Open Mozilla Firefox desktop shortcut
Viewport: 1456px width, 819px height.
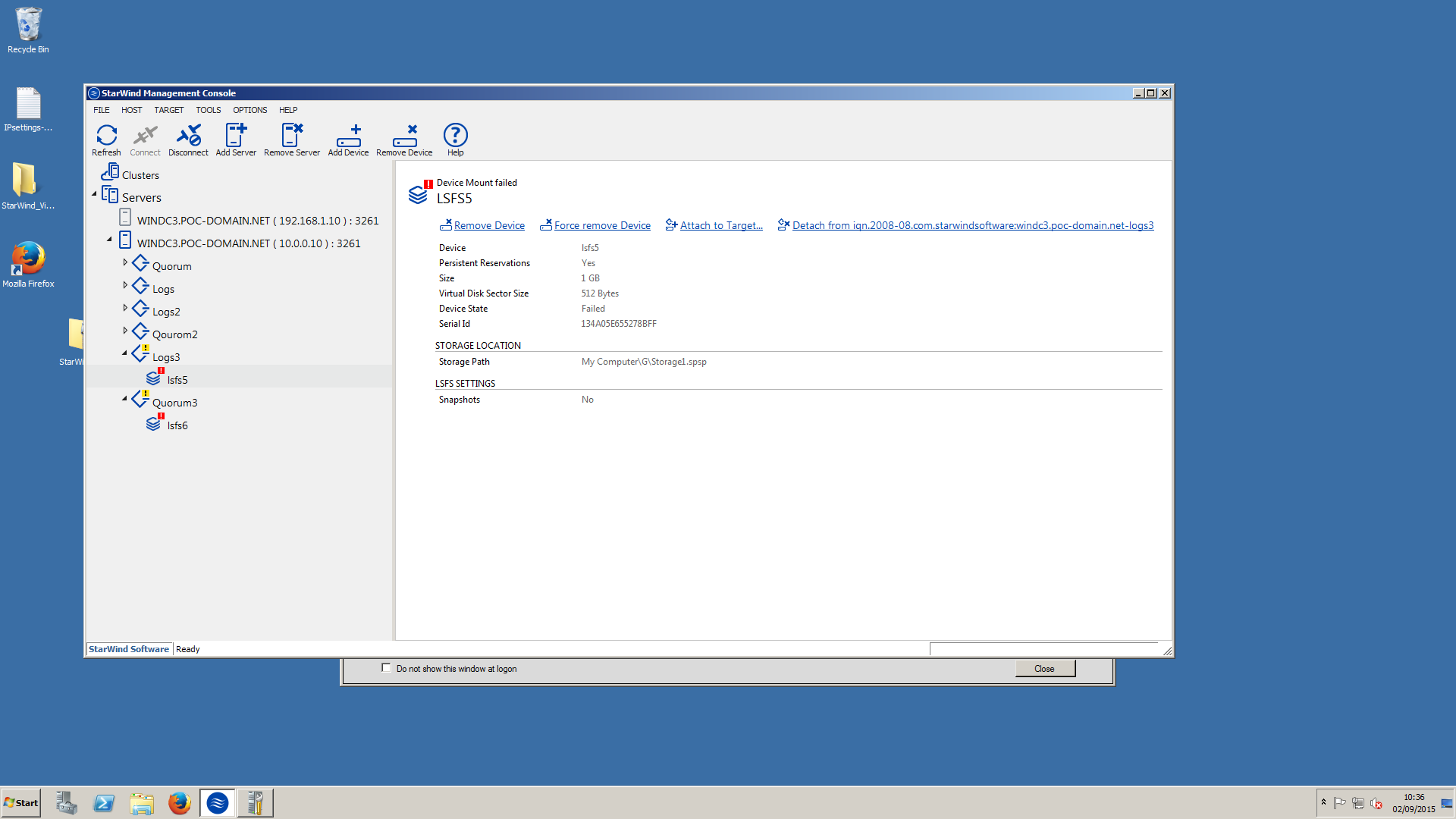28,264
